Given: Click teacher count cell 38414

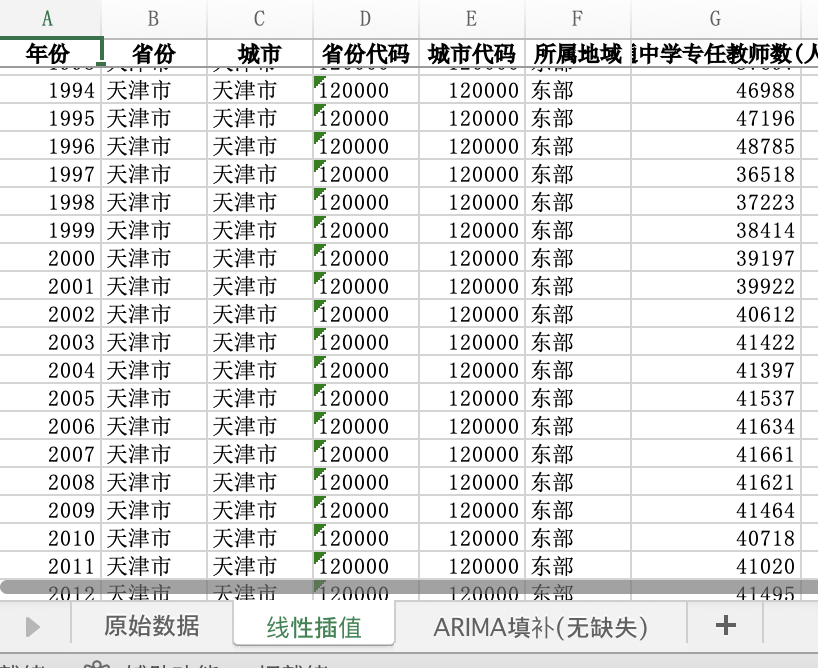Looking at the screenshot, I should 716,230.
